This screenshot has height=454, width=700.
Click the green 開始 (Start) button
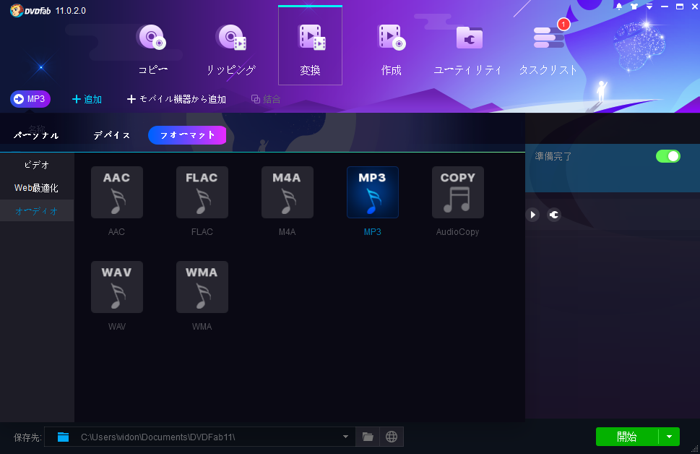pyautogui.click(x=627, y=437)
